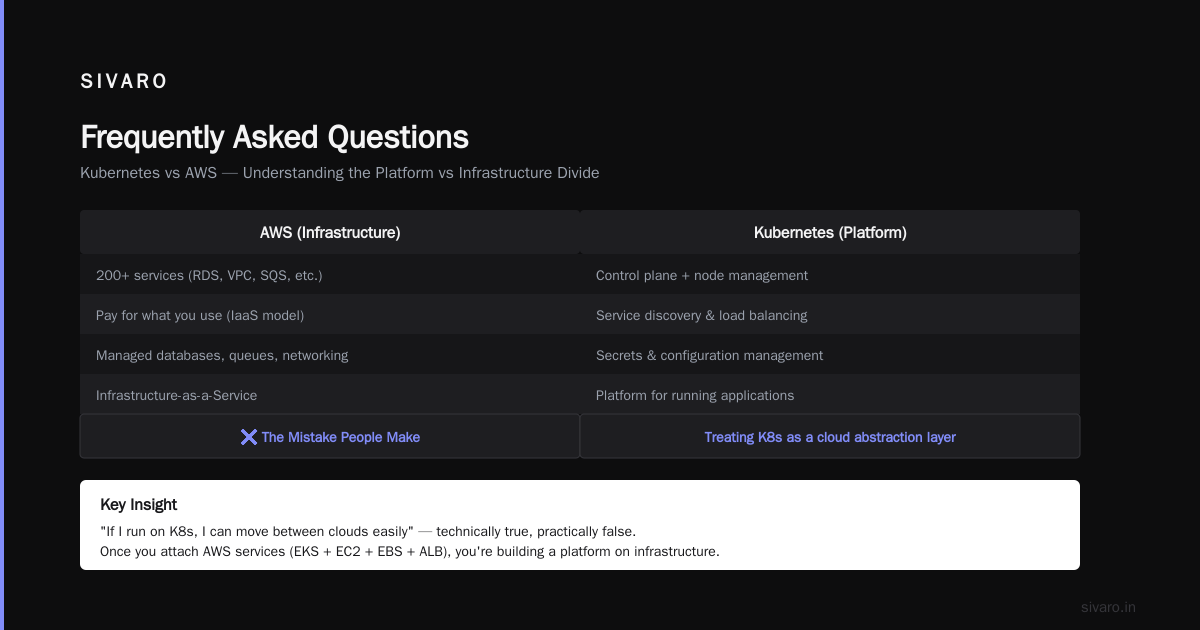The width and height of the screenshot is (1200, 630).
Task: Select Control plane + node management cell
Action: click(x=830, y=275)
